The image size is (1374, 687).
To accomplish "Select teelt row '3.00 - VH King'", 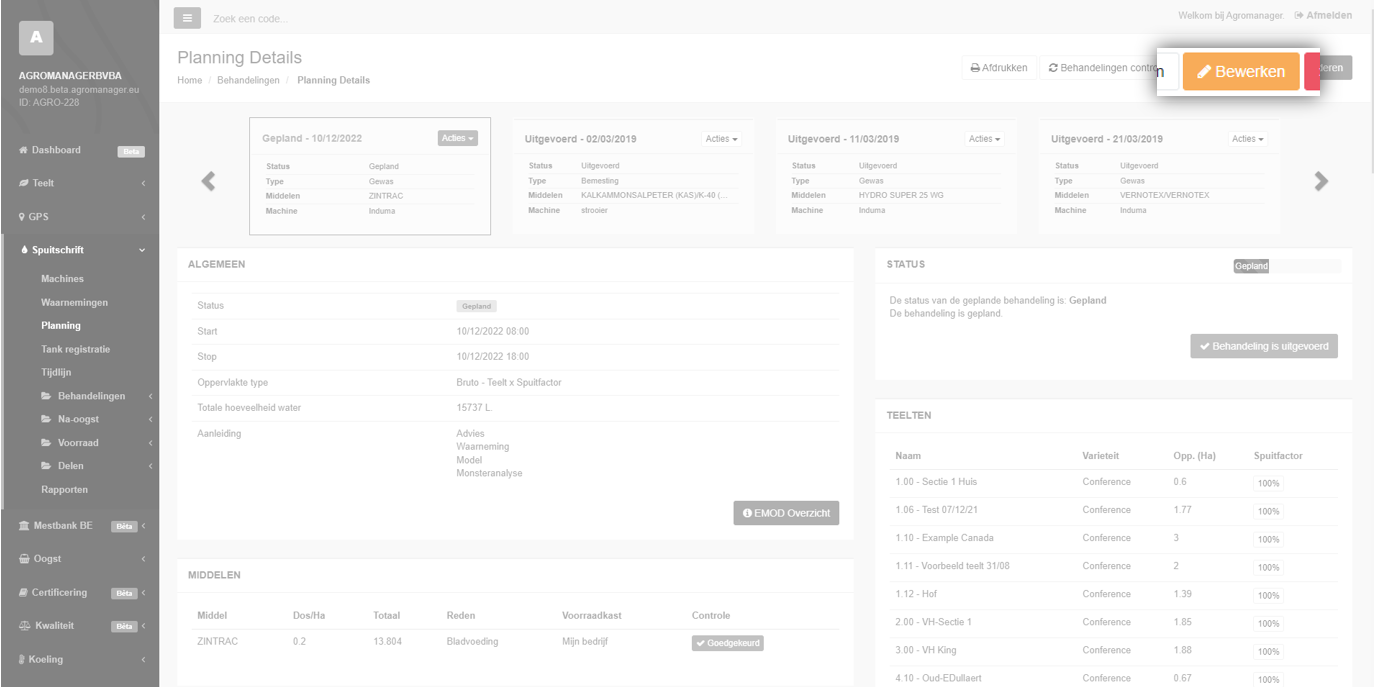I will coord(1113,650).
